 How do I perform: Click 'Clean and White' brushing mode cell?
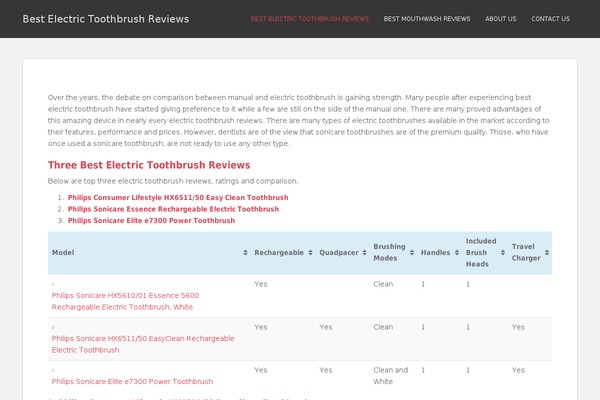tap(391, 376)
